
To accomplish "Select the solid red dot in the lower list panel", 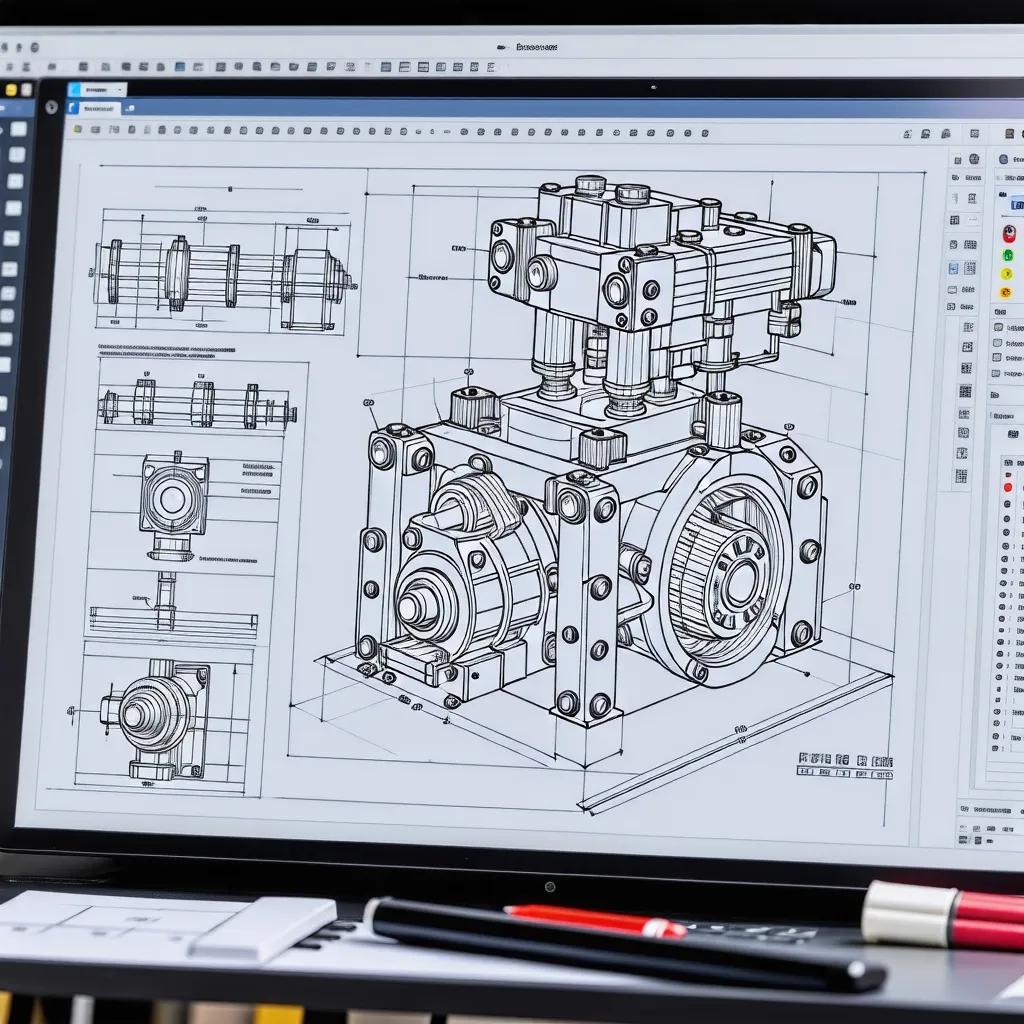I will point(1008,487).
